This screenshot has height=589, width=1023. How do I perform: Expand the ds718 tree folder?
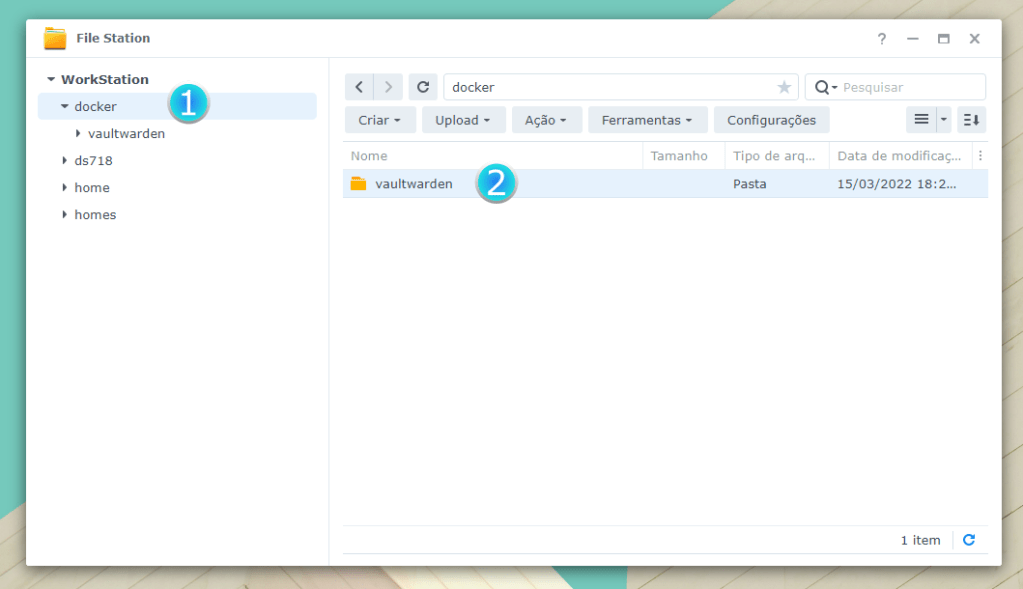point(65,160)
